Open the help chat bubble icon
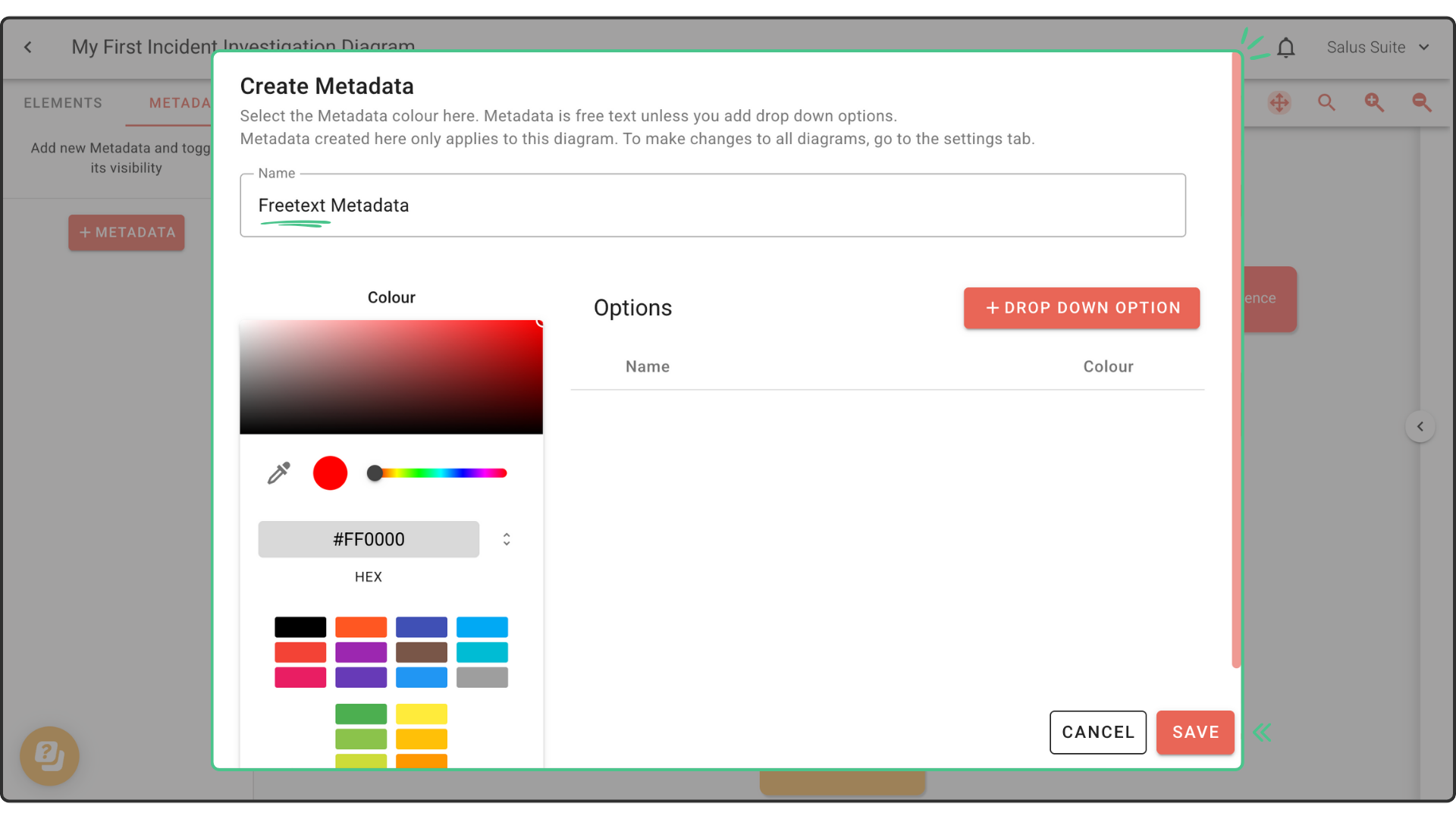 pyautogui.click(x=49, y=755)
